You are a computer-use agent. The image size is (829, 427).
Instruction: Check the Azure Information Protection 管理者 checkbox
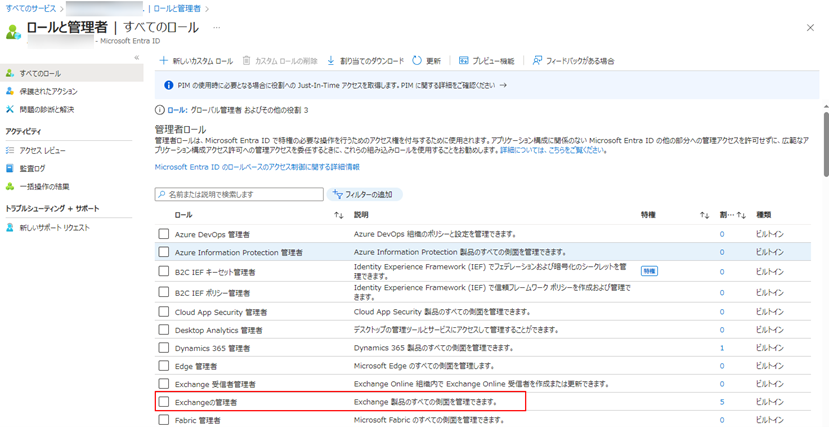(x=164, y=252)
